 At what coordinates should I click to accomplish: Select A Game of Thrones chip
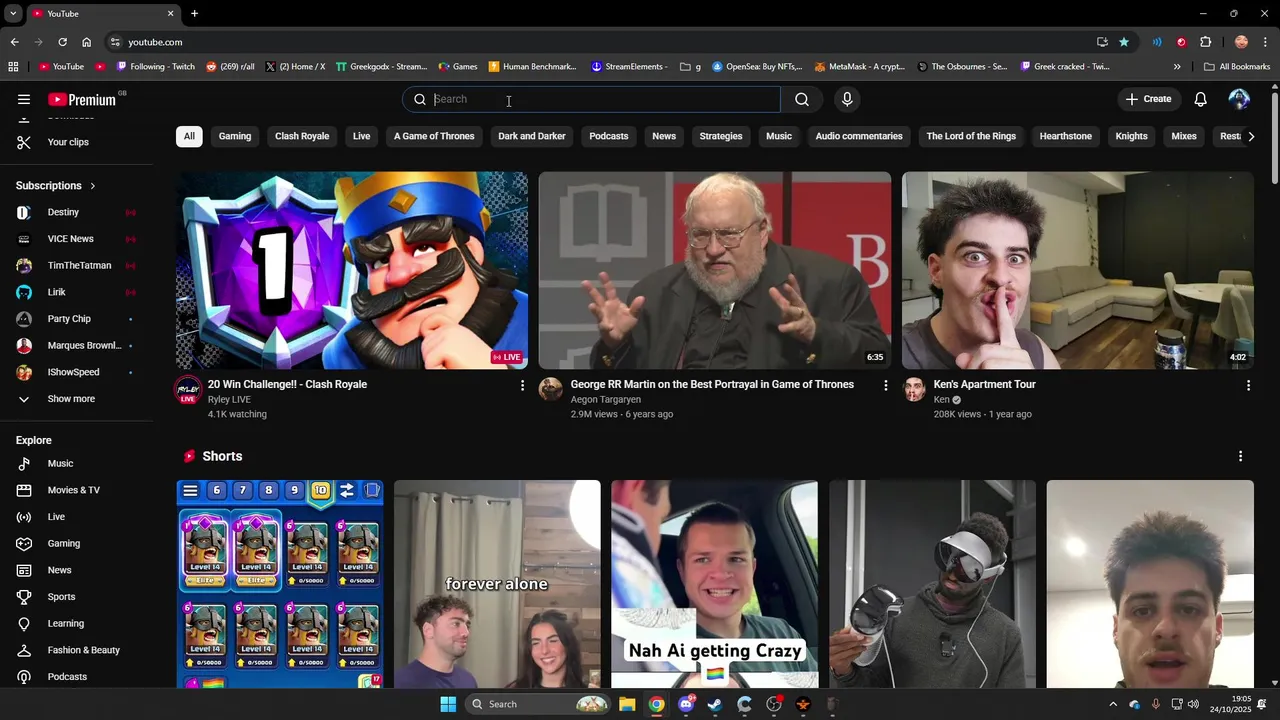pyautogui.click(x=434, y=136)
